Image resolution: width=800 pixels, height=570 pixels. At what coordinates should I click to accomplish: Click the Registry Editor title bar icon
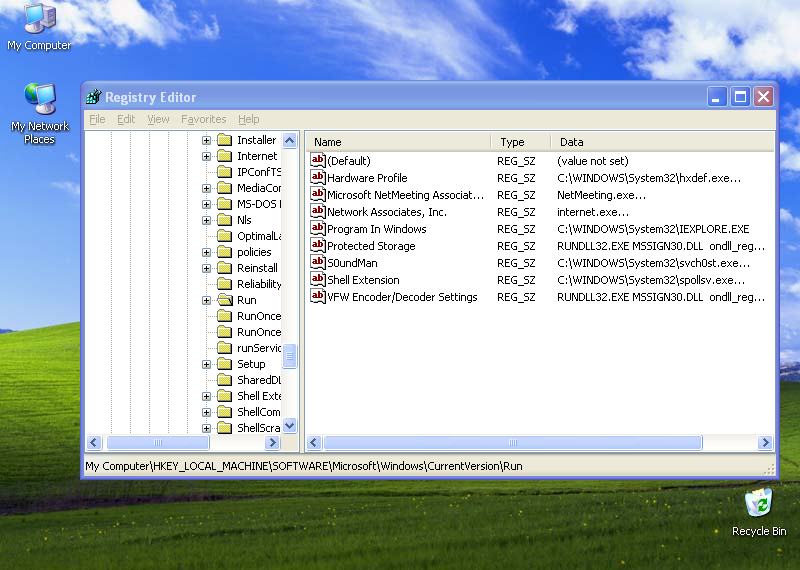point(94,96)
